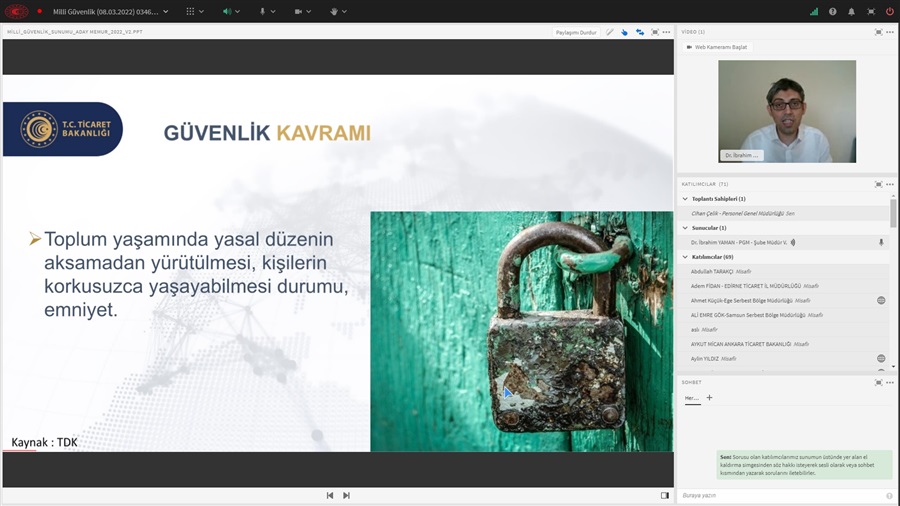This screenshot has width=900, height=506.
Task: Open the help question mark icon
Action: point(832,12)
